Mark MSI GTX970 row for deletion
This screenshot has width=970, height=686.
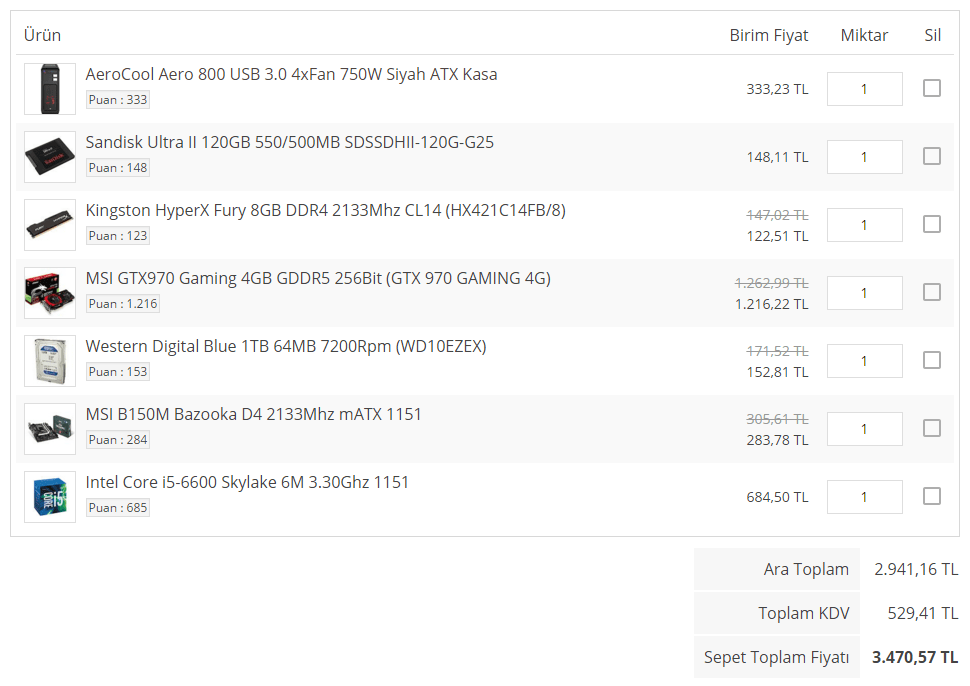932,293
